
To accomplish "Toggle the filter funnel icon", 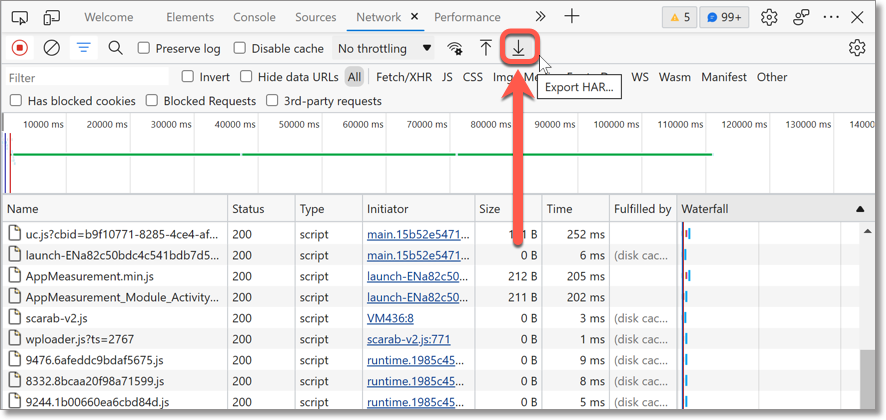I will pyautogui.click(x=84, y=48).
